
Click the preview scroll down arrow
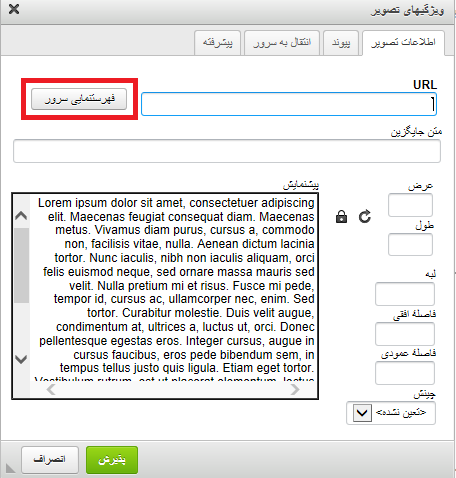[21, 359]
